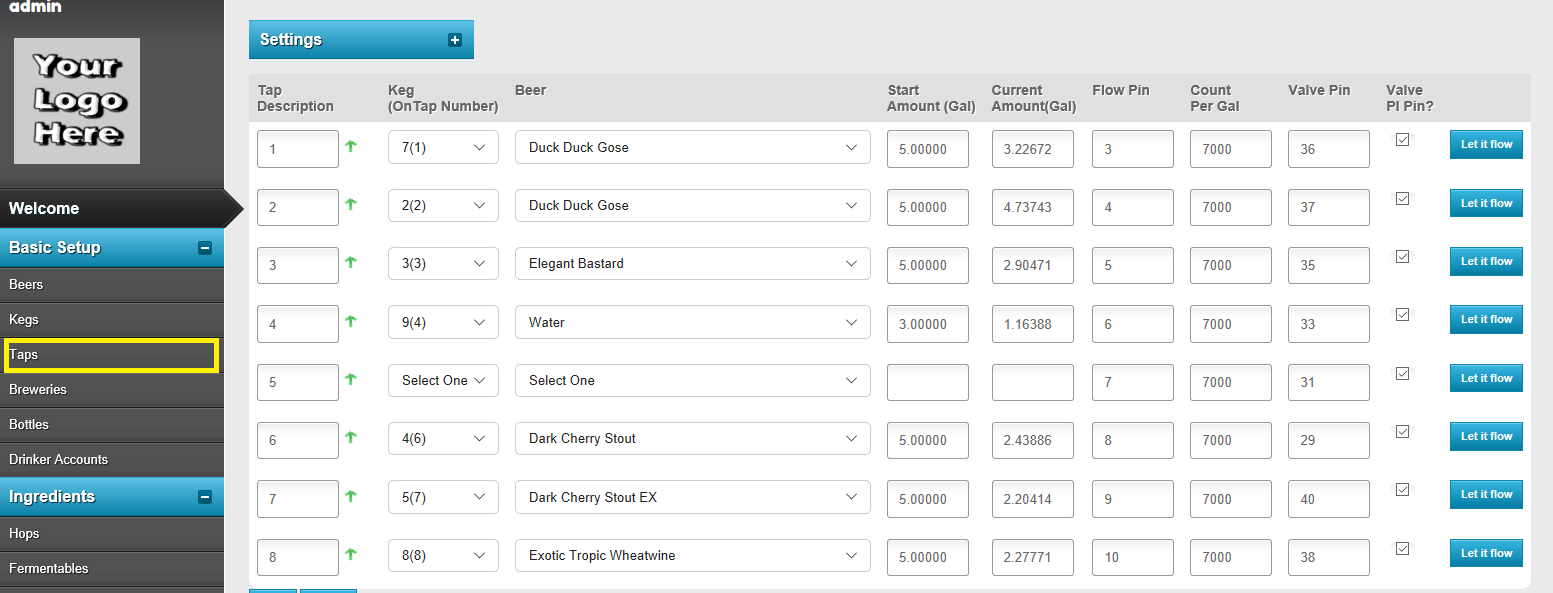
Task: Click the green up arrow for tap 5
Action: 350,379
